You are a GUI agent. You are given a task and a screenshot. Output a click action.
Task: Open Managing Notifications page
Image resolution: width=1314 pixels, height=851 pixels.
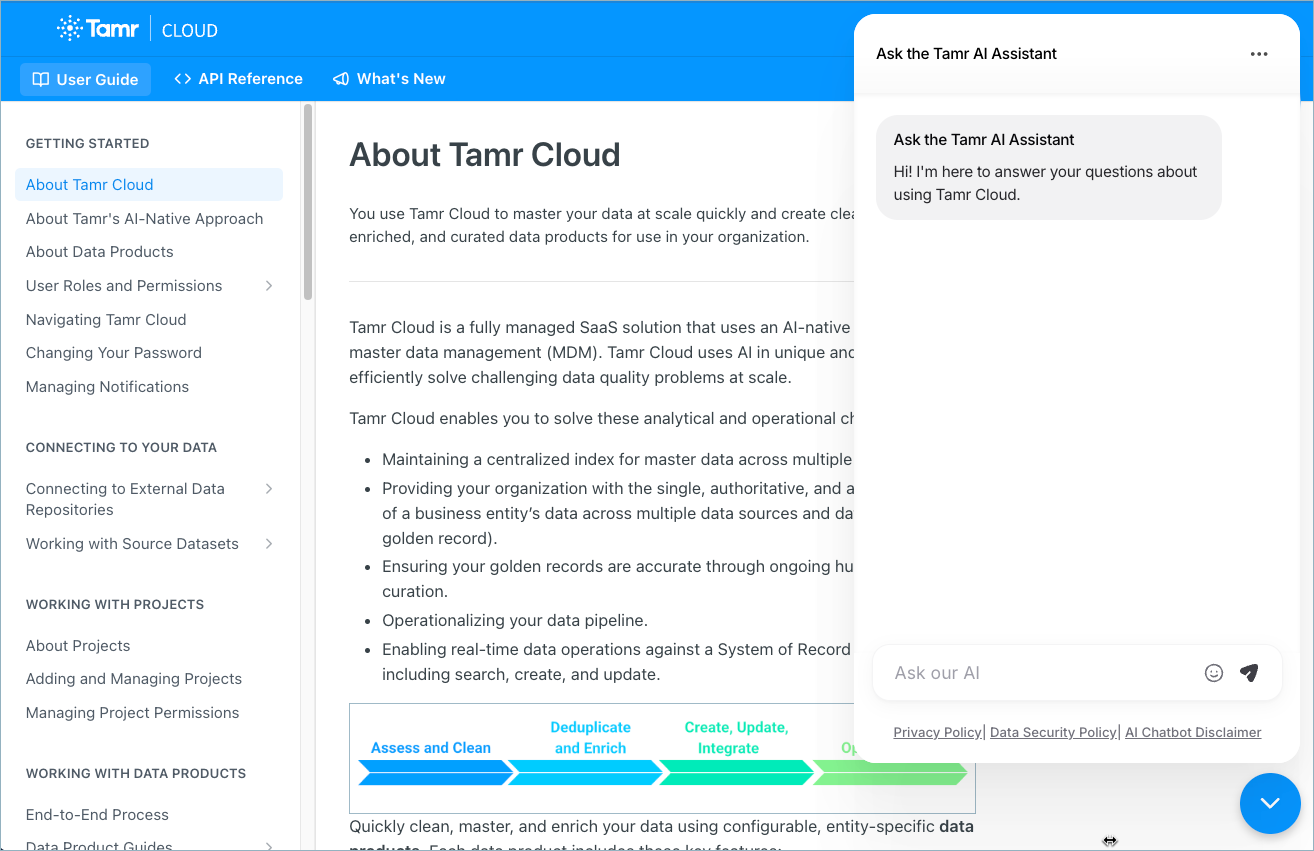click(x=107, y=387)
